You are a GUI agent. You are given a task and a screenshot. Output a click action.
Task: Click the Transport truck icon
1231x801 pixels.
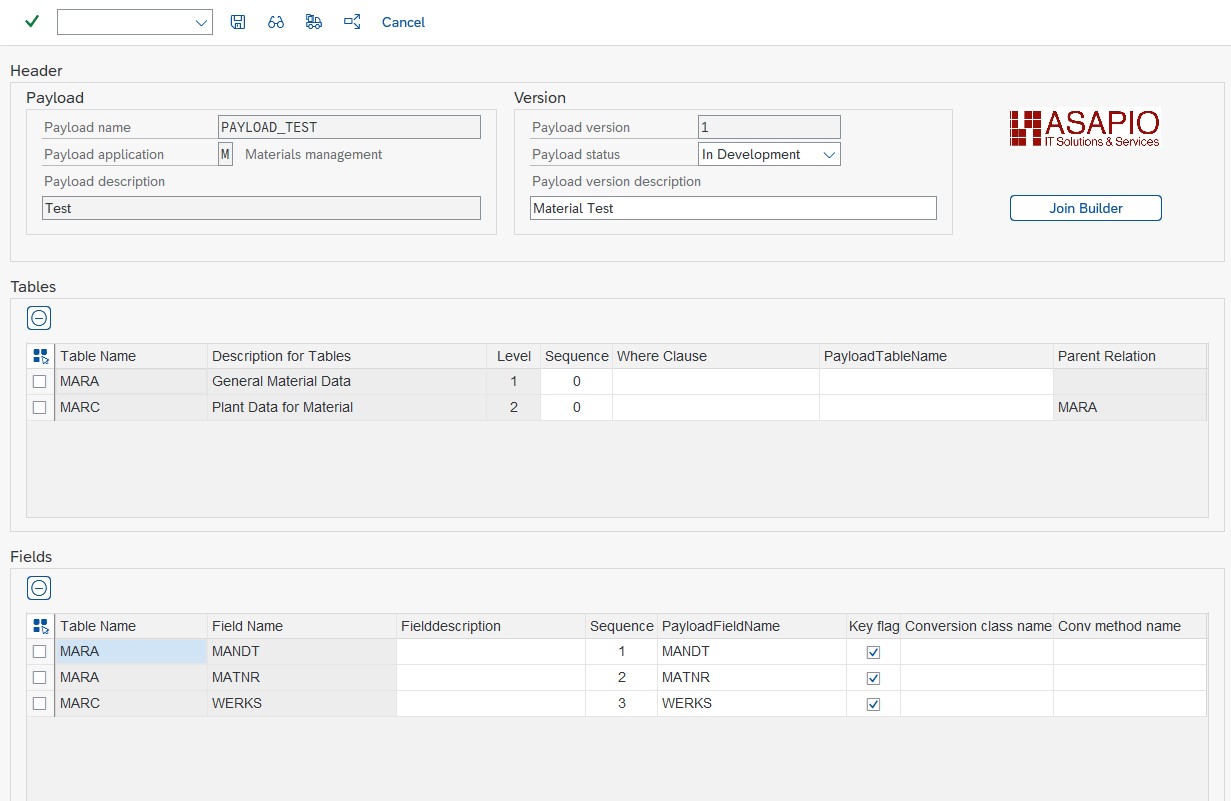point(313,21)
